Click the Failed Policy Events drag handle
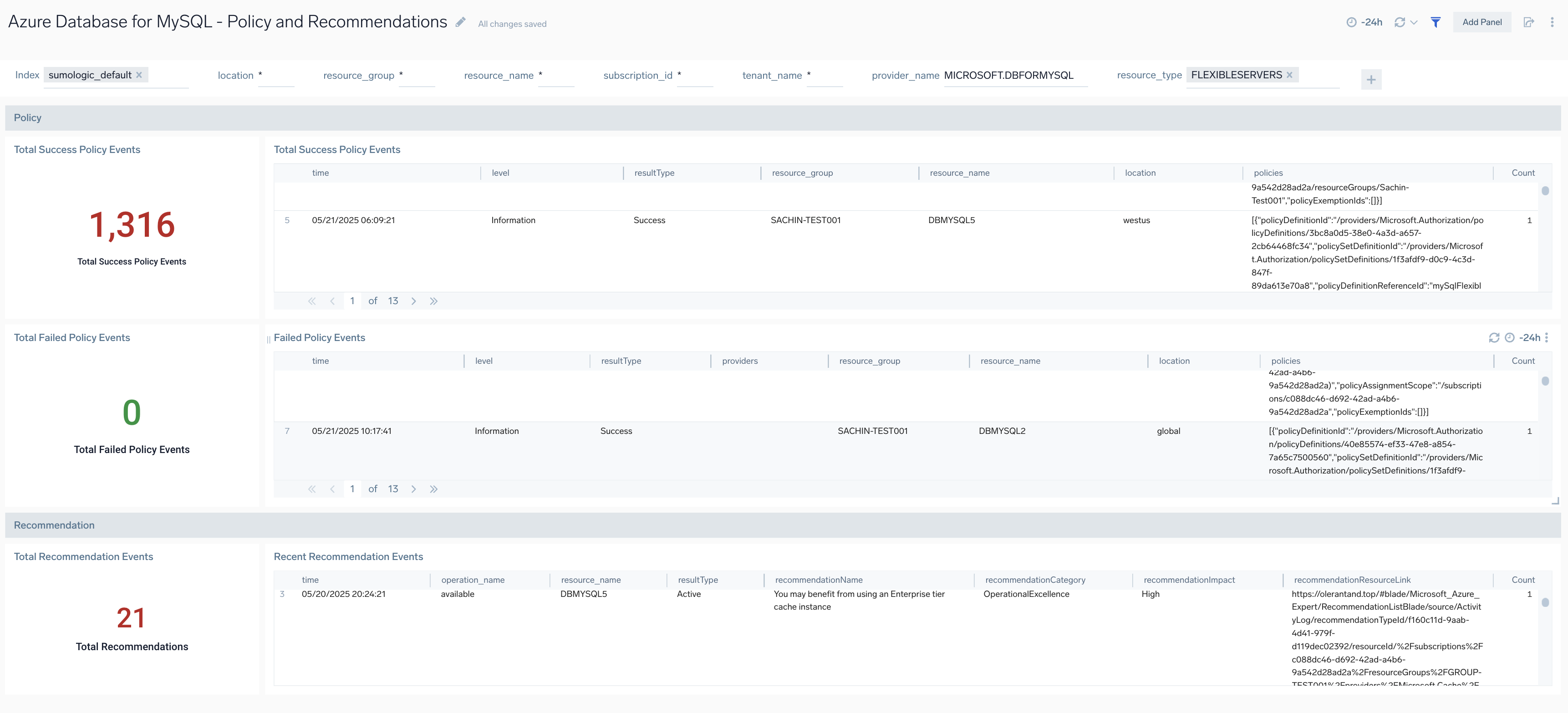 click(269, 339)
